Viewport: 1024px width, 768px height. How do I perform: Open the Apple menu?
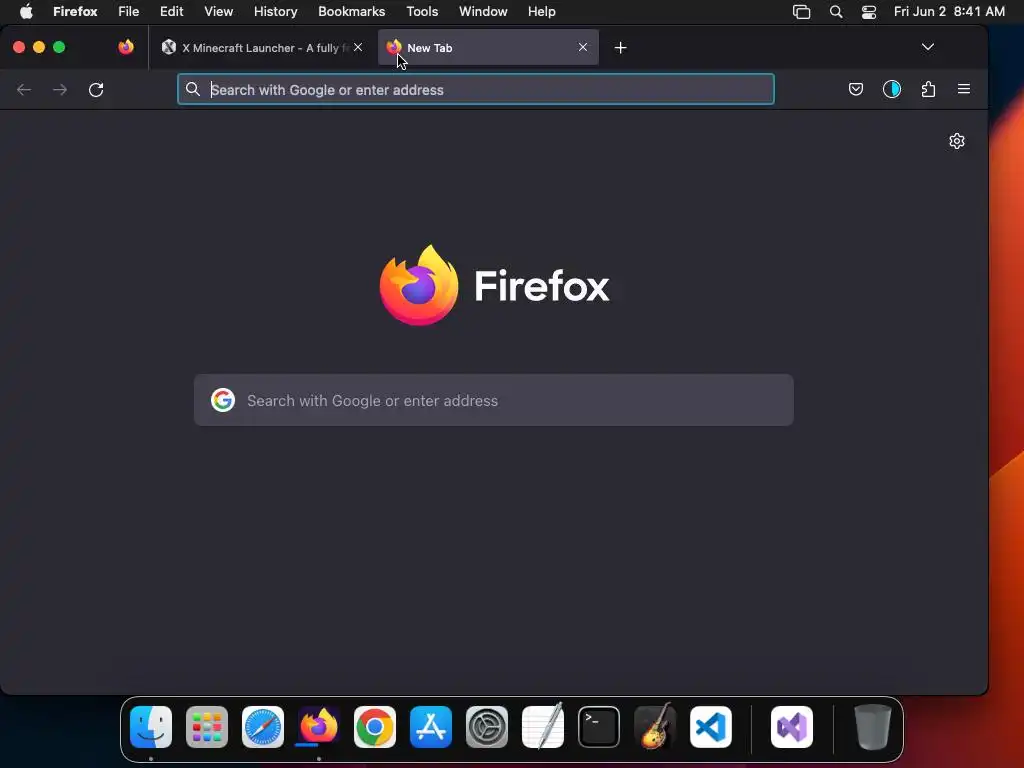26,11
